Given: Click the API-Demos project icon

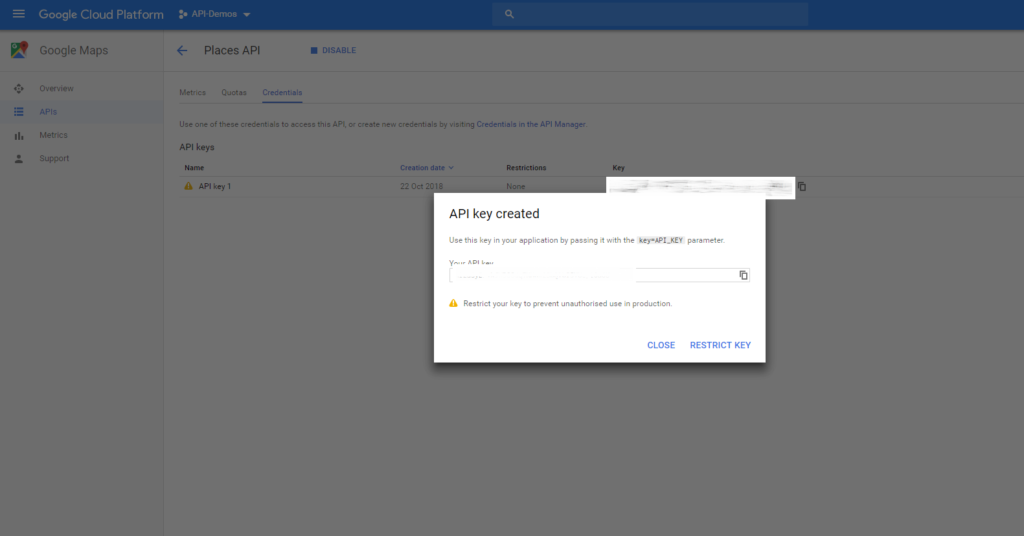Looking at the screenshot, I should pos(183,14).
